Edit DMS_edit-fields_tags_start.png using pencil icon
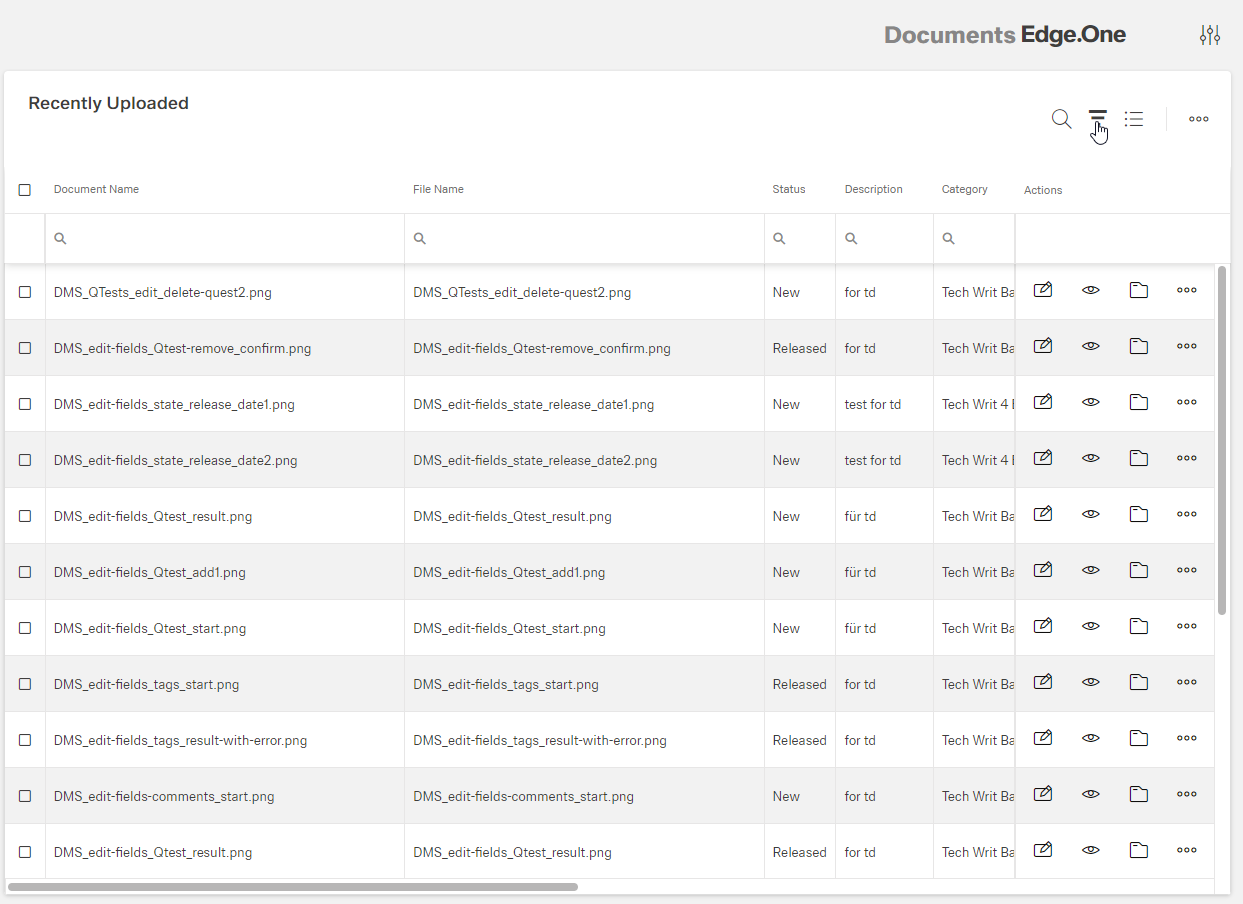Screen dimensions: 1243x904 coord(1042,682)
